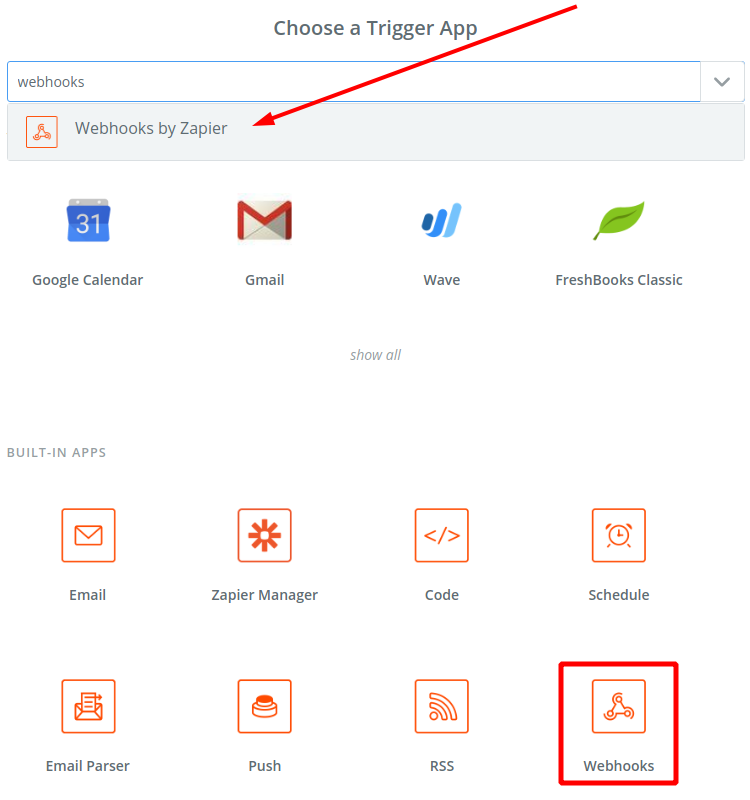The image size is (750, 800).
Task: Click the Webhooks by Zapier result icon
Action: point(42,132)
